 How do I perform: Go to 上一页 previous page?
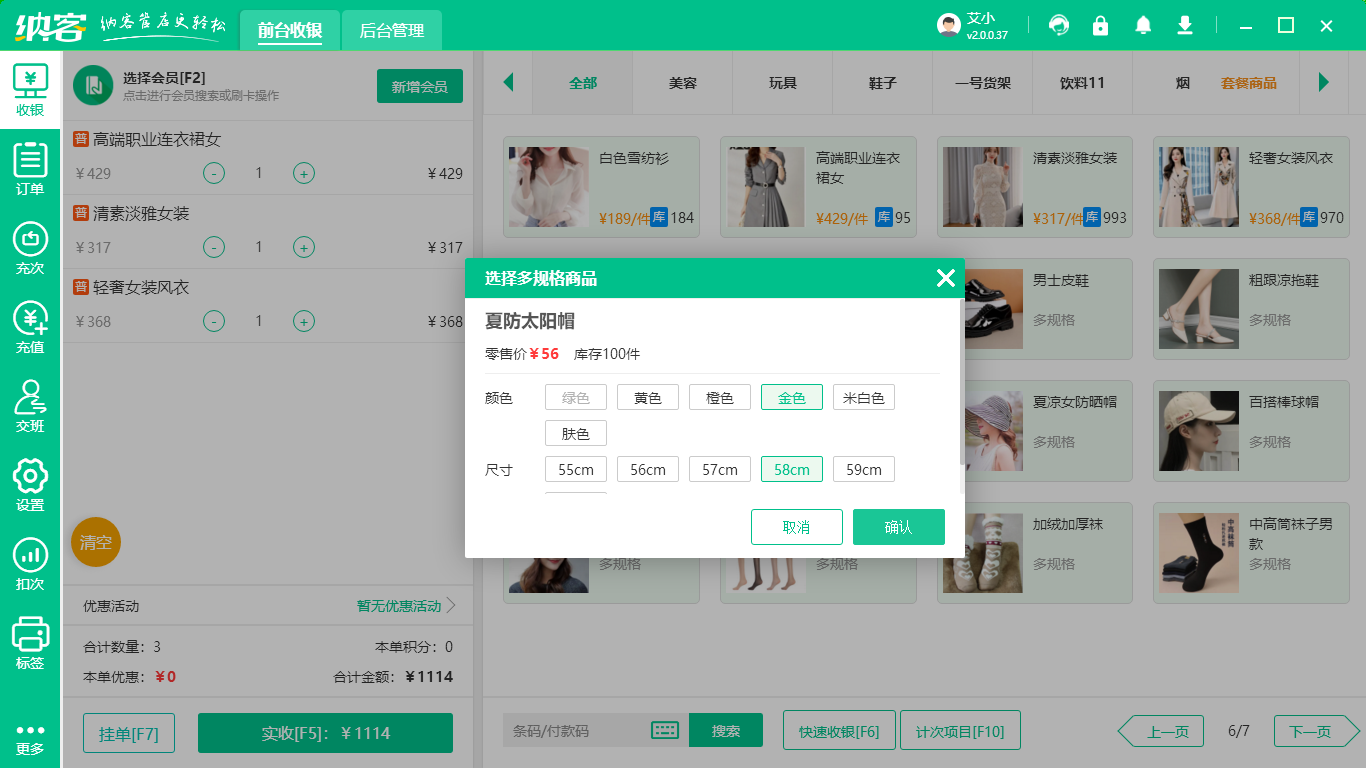click(1161, 732)
